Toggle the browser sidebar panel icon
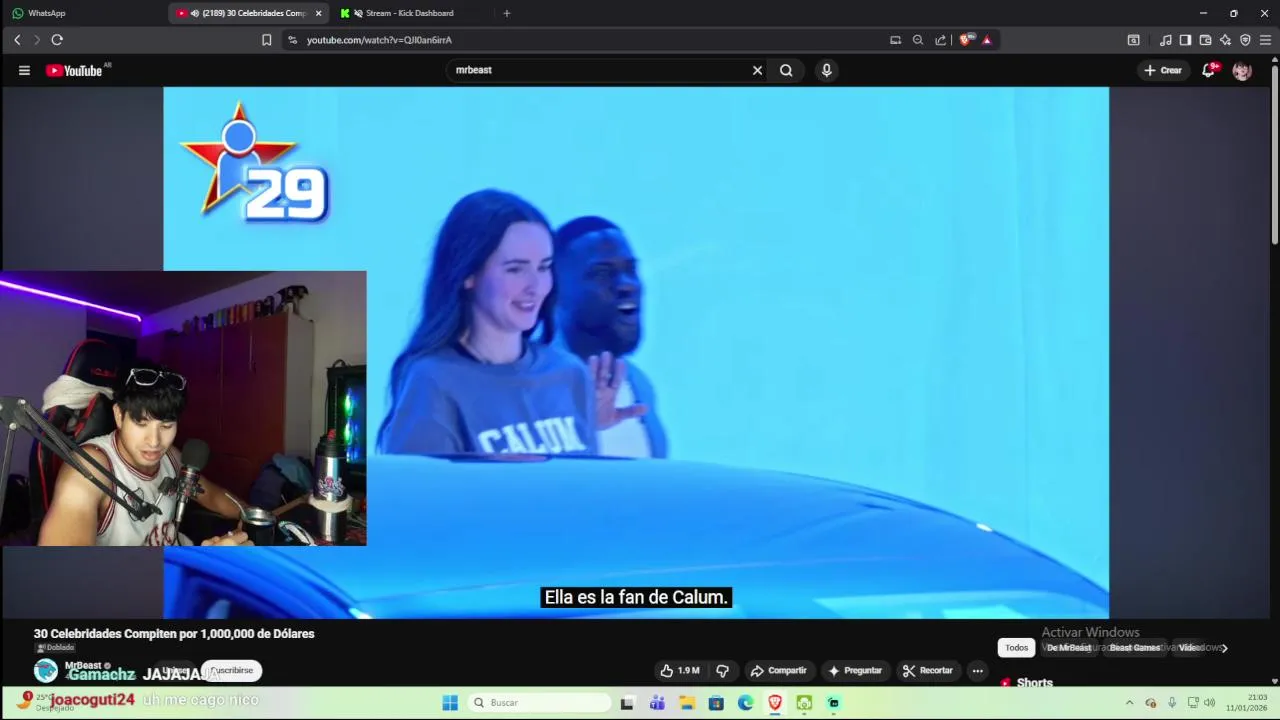Image resolution: width=1280 pixels, height=720 pixels. pyautogui.click(x=1185, y=40)
